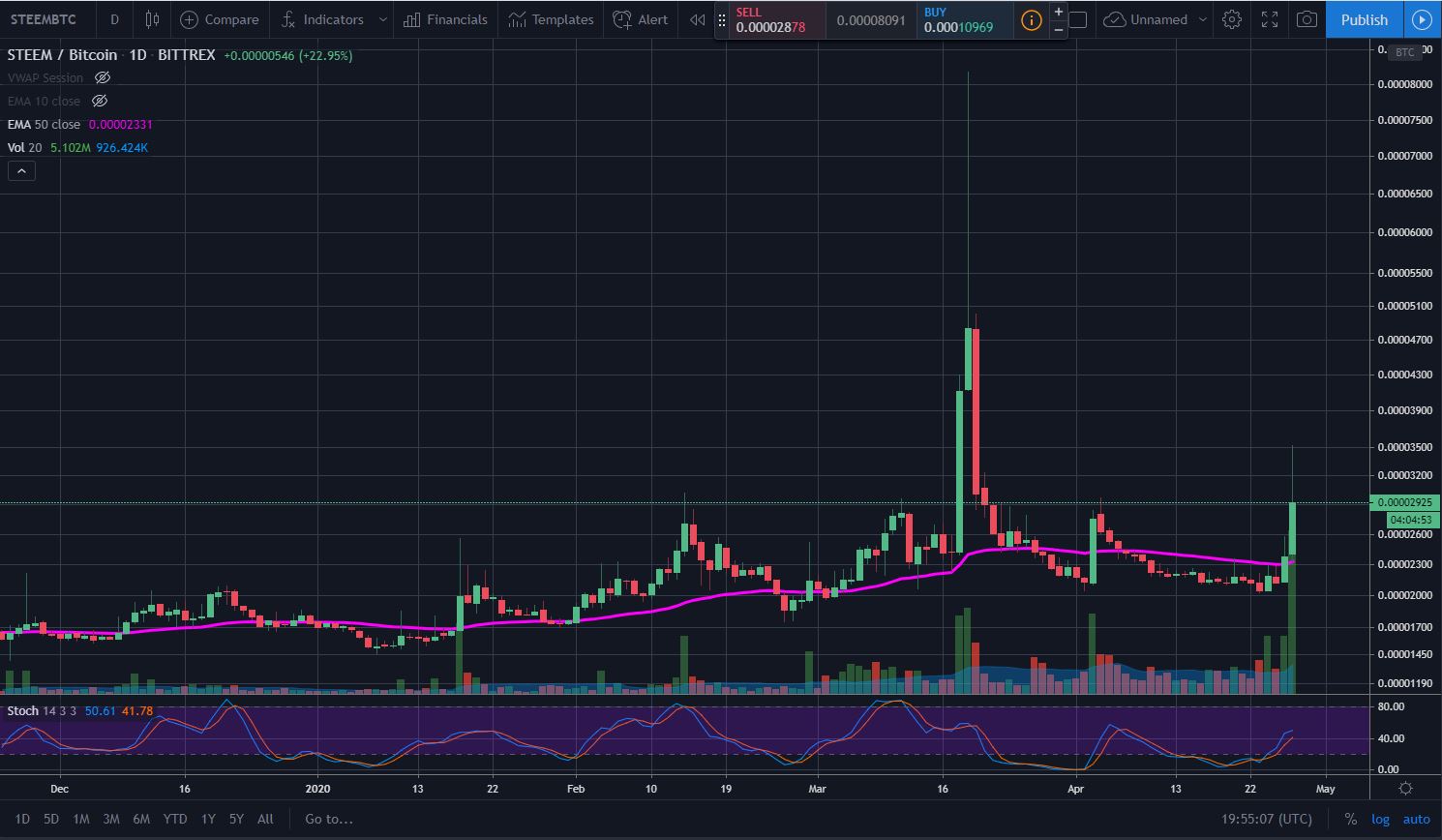Select the YTD time range
The height and width of the screenshot is (840, 1442).
174,819
